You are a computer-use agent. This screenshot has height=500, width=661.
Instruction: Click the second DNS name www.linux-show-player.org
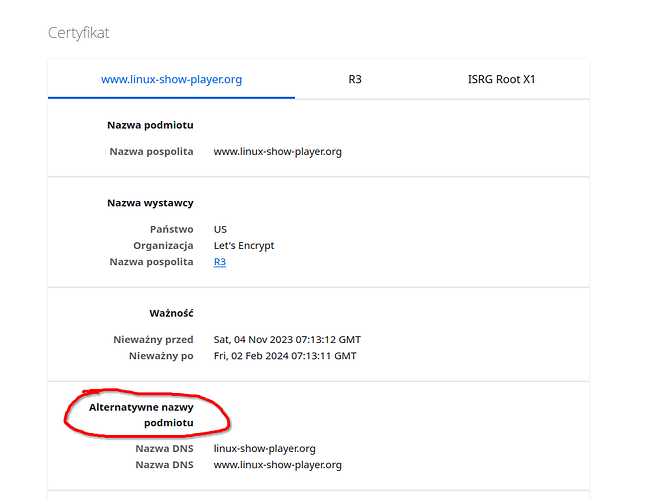click(x=277, y=465)
